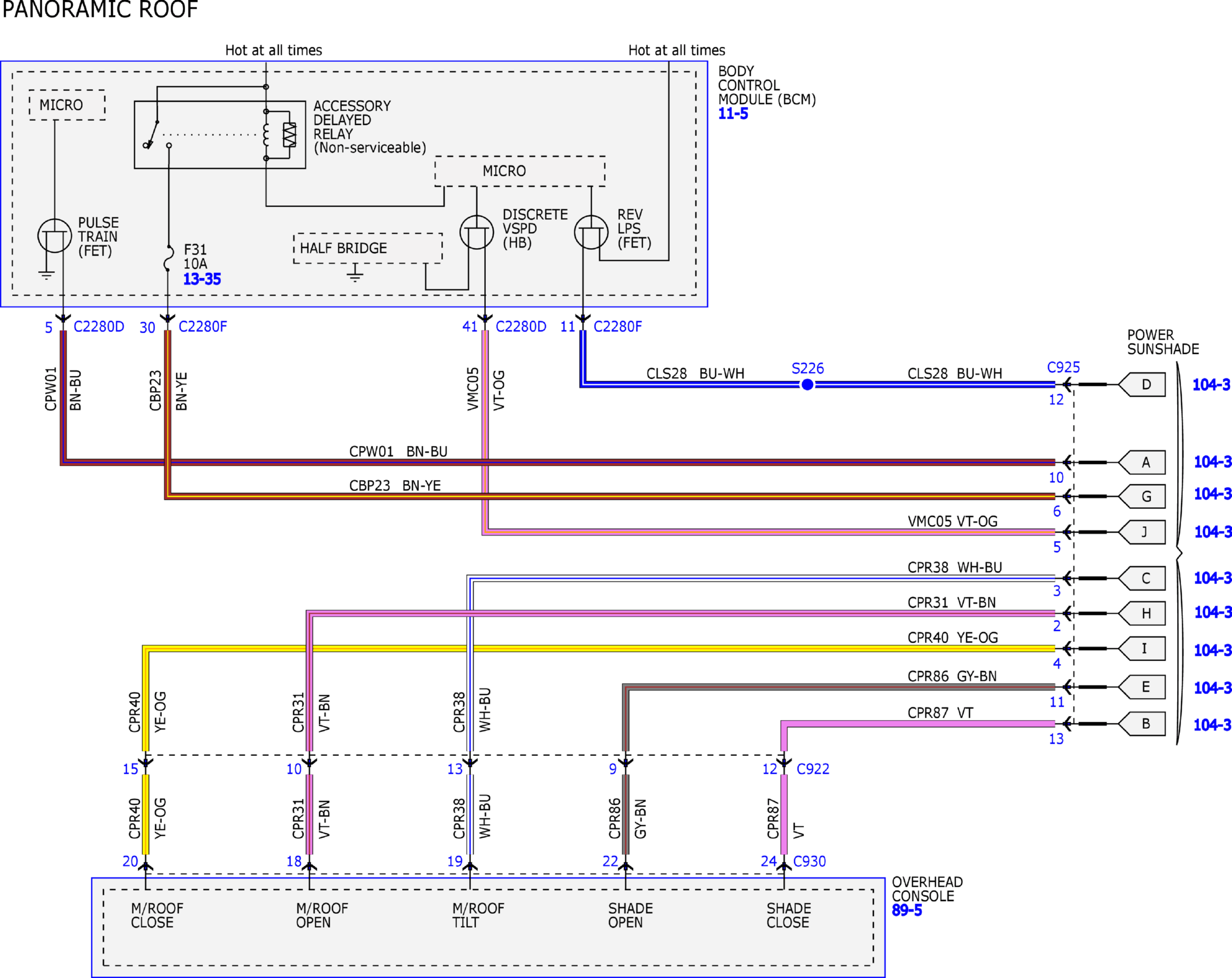Click connector label C2280F at pin 11
This screenshot has height=978, width=1232.
(618, 327)
